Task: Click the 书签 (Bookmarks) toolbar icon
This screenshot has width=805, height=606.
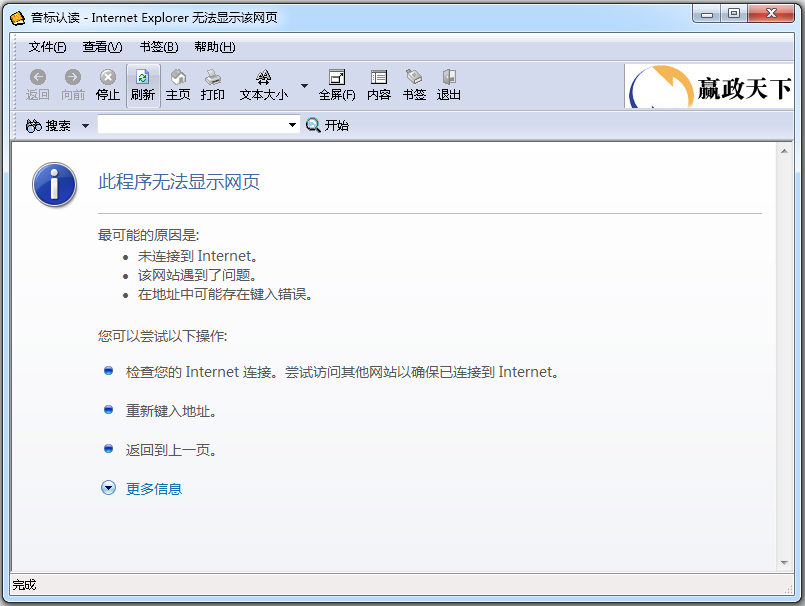Action: (413, 84)
